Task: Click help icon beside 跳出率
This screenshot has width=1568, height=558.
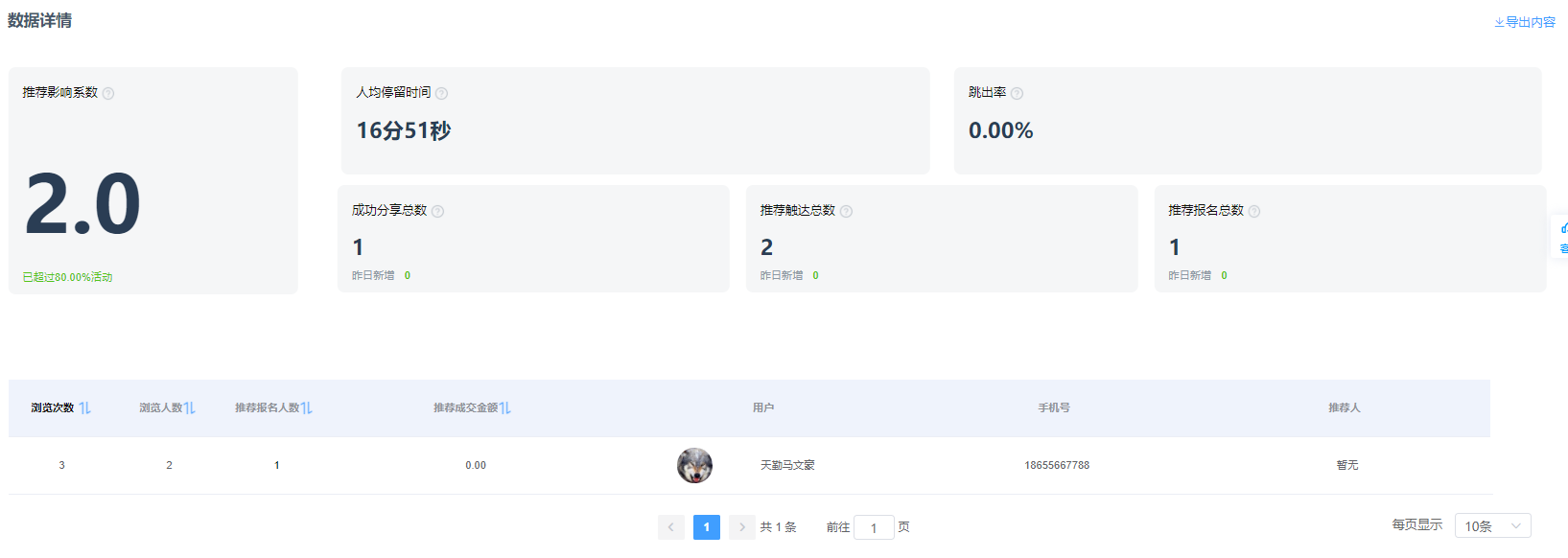Action: (1017, 93)
